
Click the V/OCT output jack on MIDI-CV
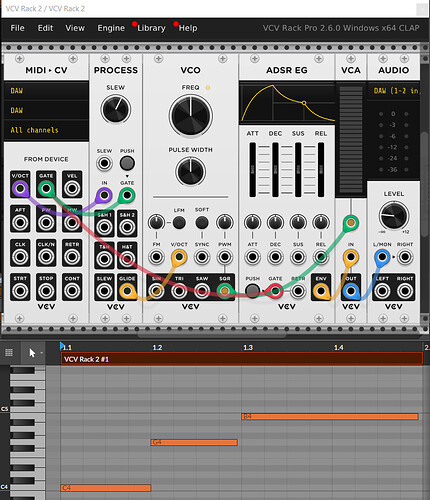click(x=20, y=189)
